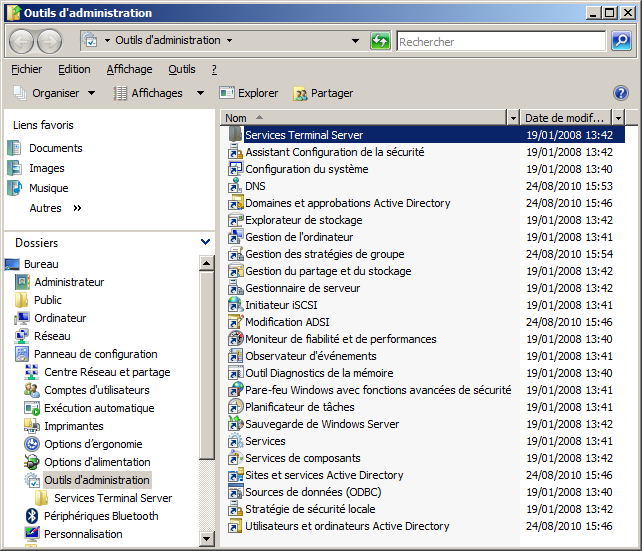The height and width of the screenshot is (551, 642).
Task: Open the Outils menu
Action: (182, 69)
